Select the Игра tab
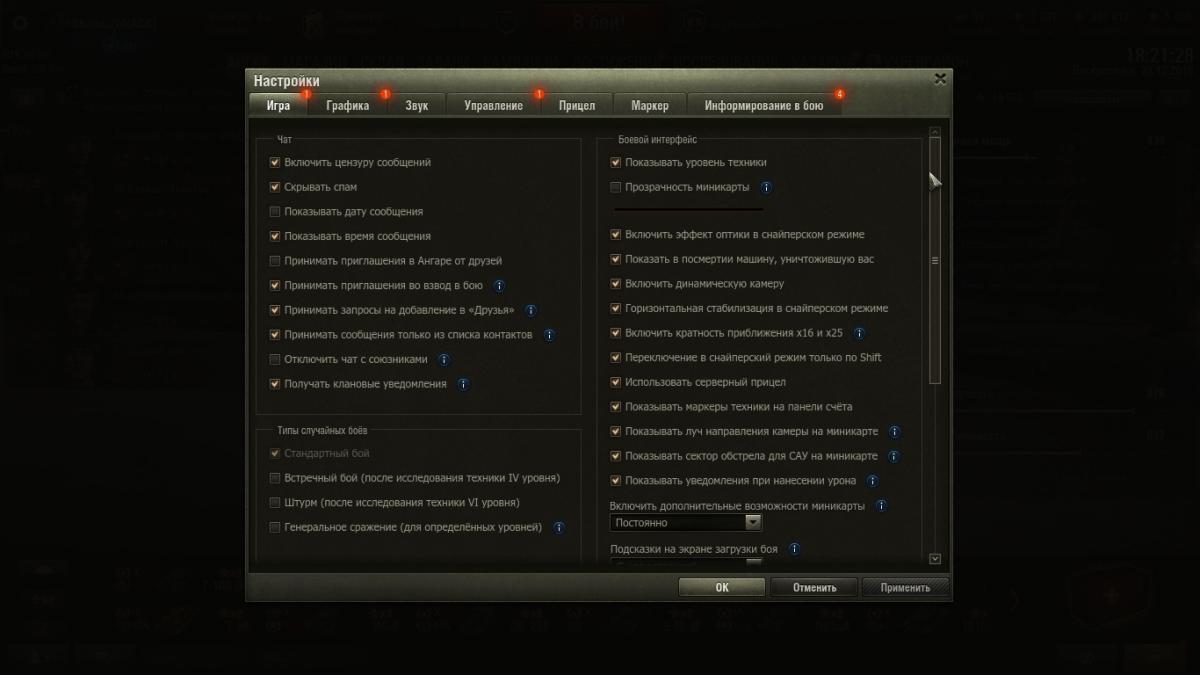 pyautogui.click(x=279, y=105)
